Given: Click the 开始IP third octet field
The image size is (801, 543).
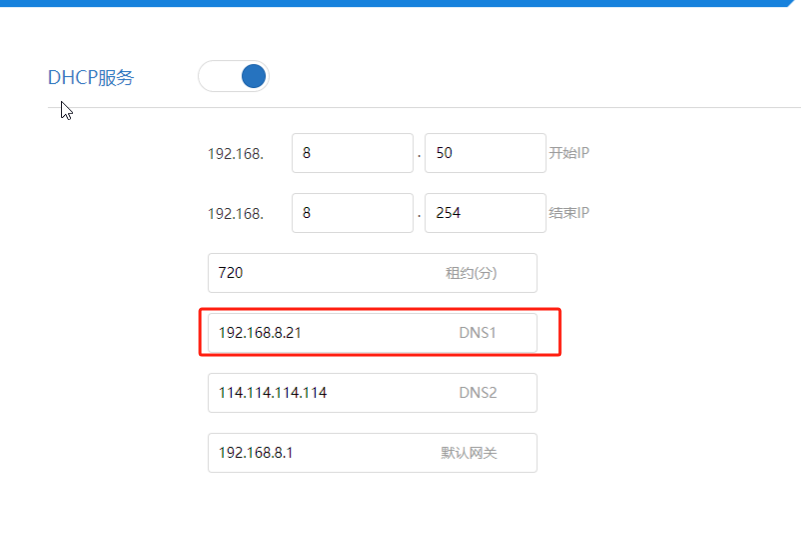Looking at the screenshot, I should coord(352,153).
